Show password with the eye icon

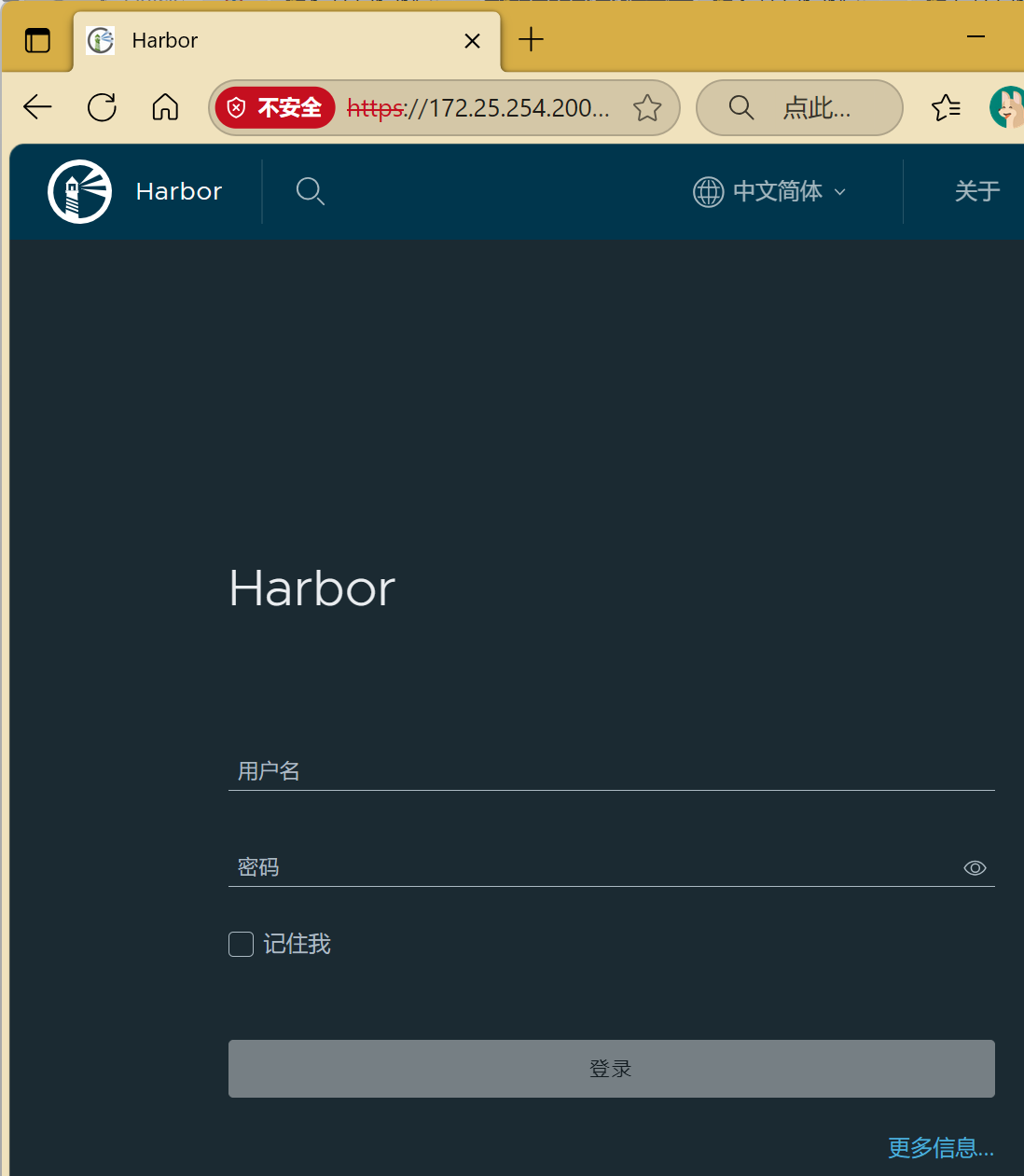click(975, 868)
